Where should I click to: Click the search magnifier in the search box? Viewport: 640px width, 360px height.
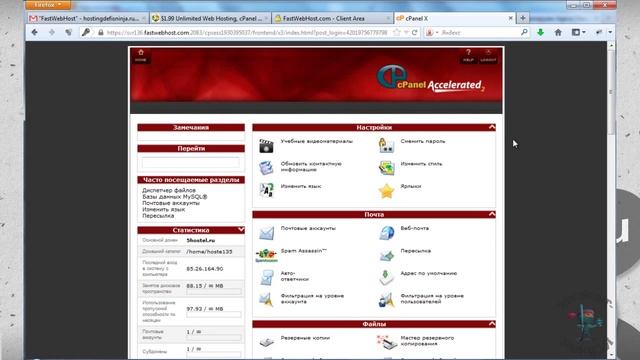click(x=524, y=32)
